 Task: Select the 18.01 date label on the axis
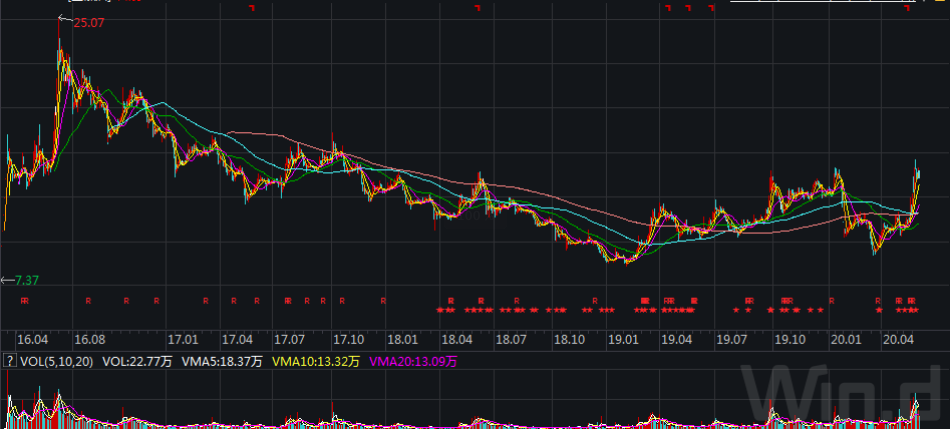[x=403, y=339]
